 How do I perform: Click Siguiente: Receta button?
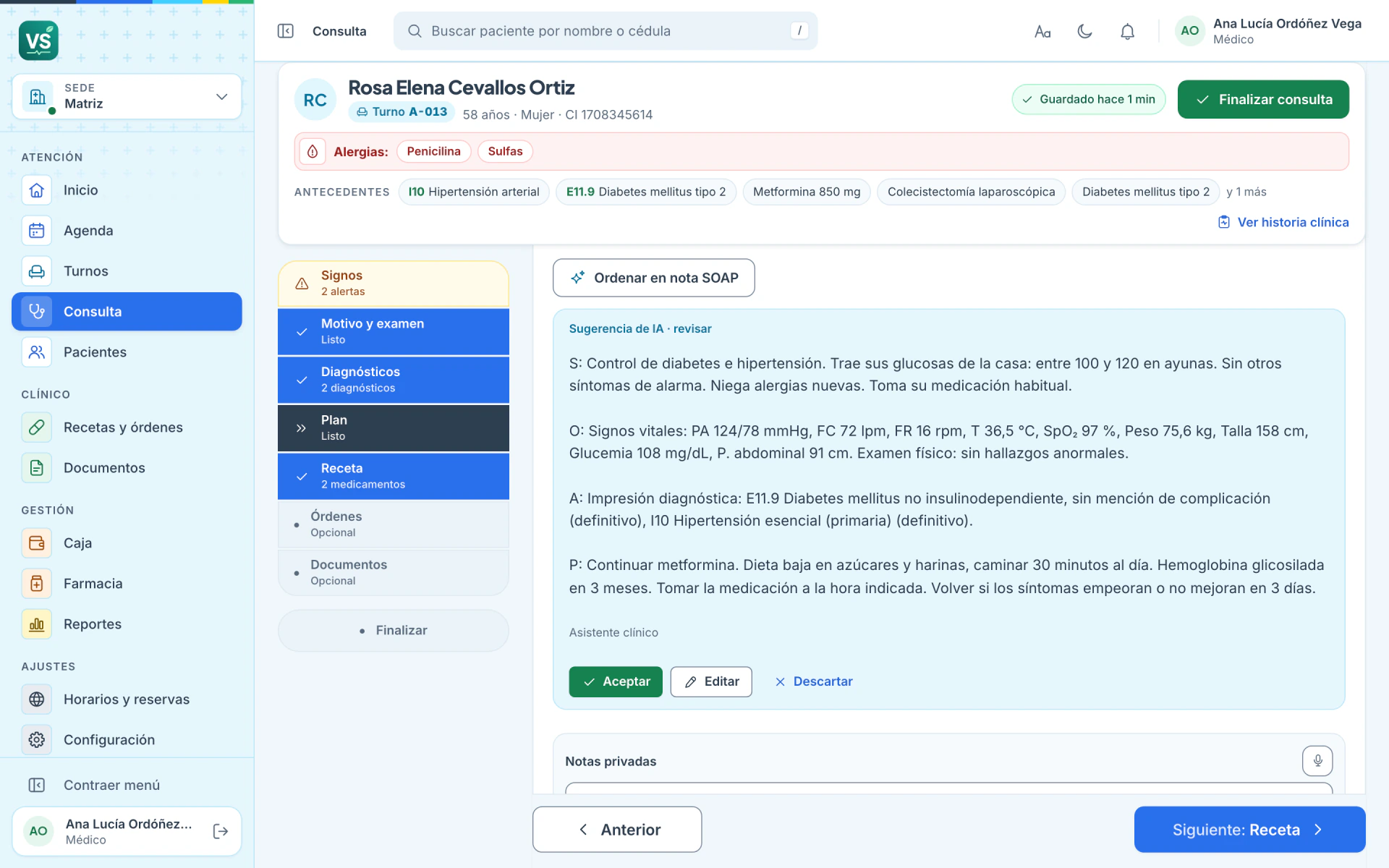pyautogui.click(x=1249, y=830)
